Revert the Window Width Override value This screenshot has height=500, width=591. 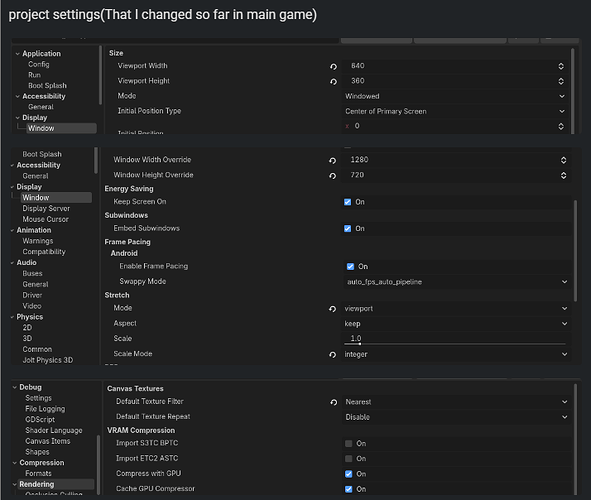[332, 161]
